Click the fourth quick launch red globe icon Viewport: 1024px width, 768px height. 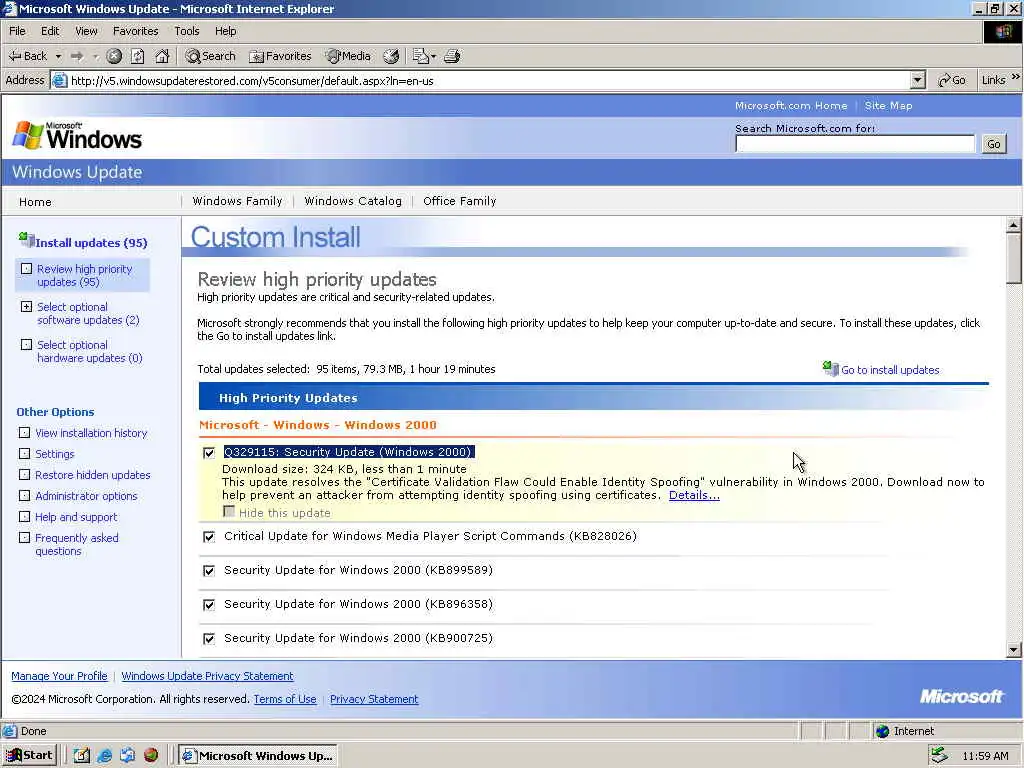151,756
